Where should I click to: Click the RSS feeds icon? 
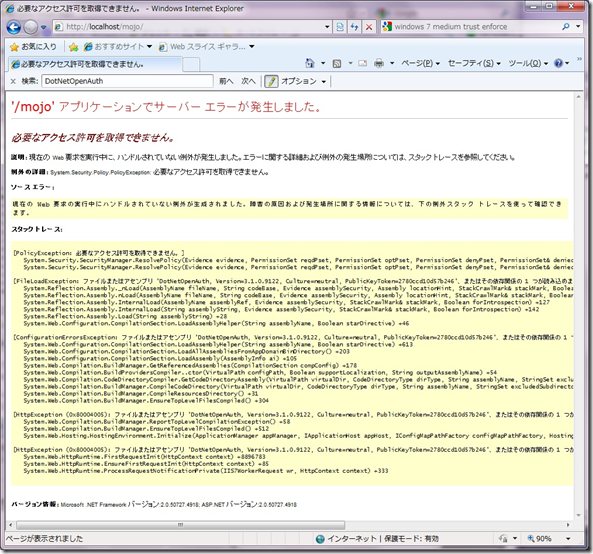(x=337, y=64)
